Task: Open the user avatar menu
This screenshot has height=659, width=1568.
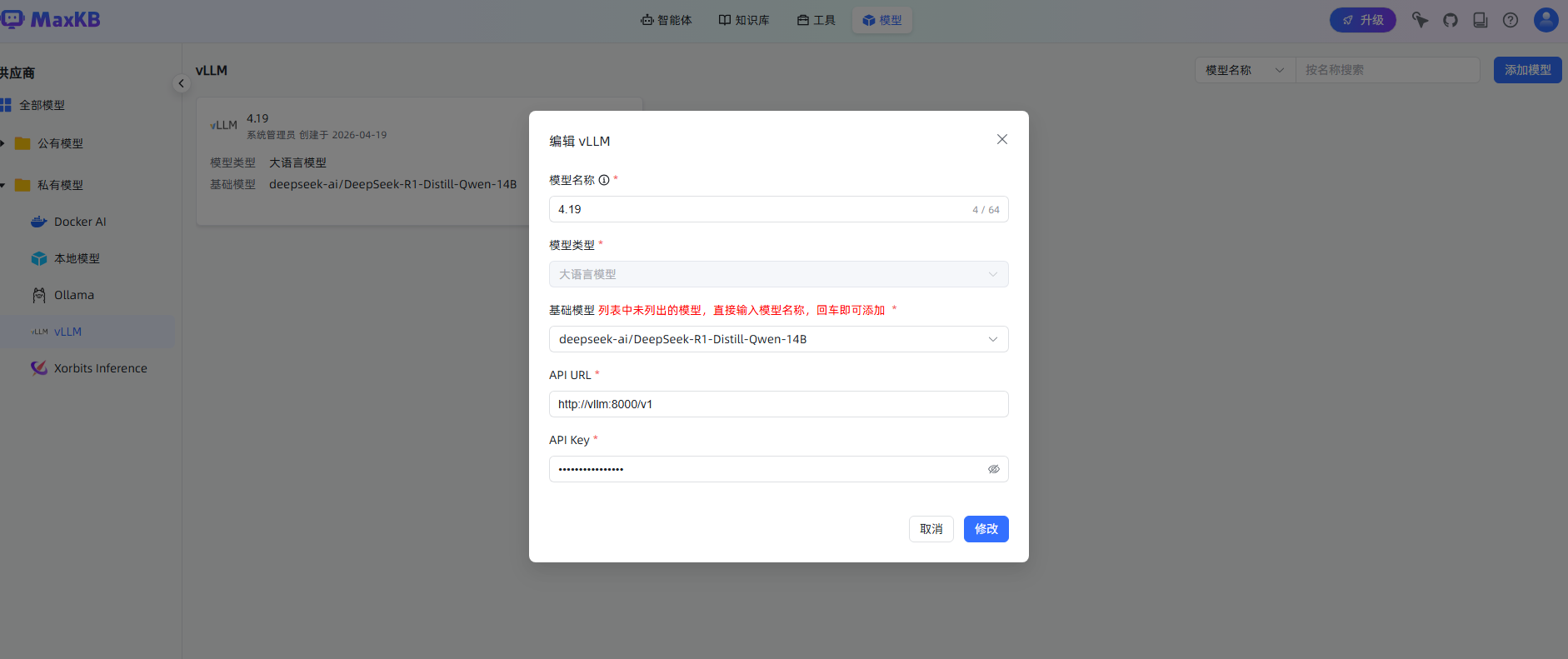Action: pos(1546,20)
